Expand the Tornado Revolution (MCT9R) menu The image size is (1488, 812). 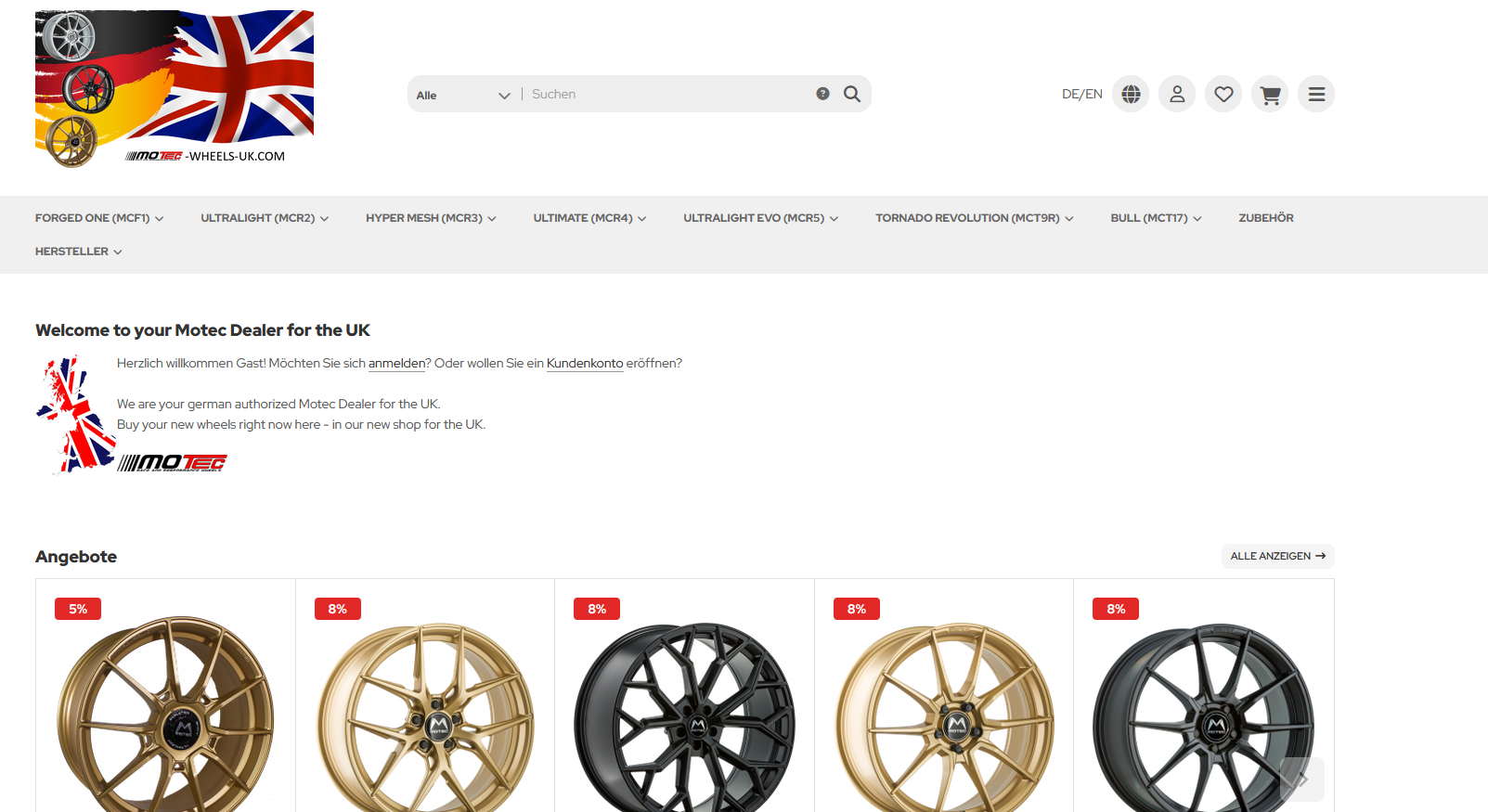(975, 218)
